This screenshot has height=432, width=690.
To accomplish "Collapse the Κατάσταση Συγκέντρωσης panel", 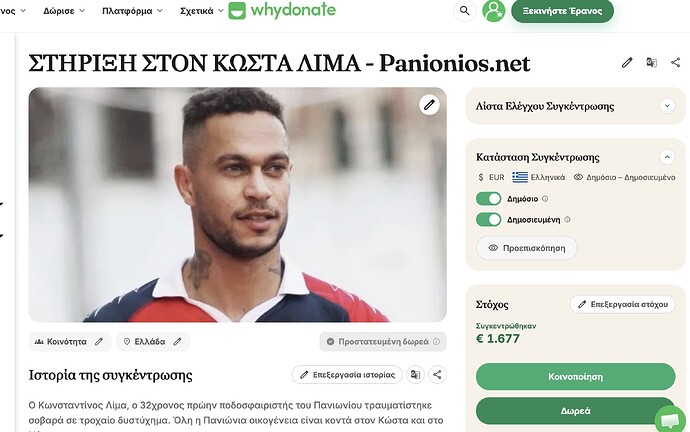I will pyautogui.click(x=667, y=157).
